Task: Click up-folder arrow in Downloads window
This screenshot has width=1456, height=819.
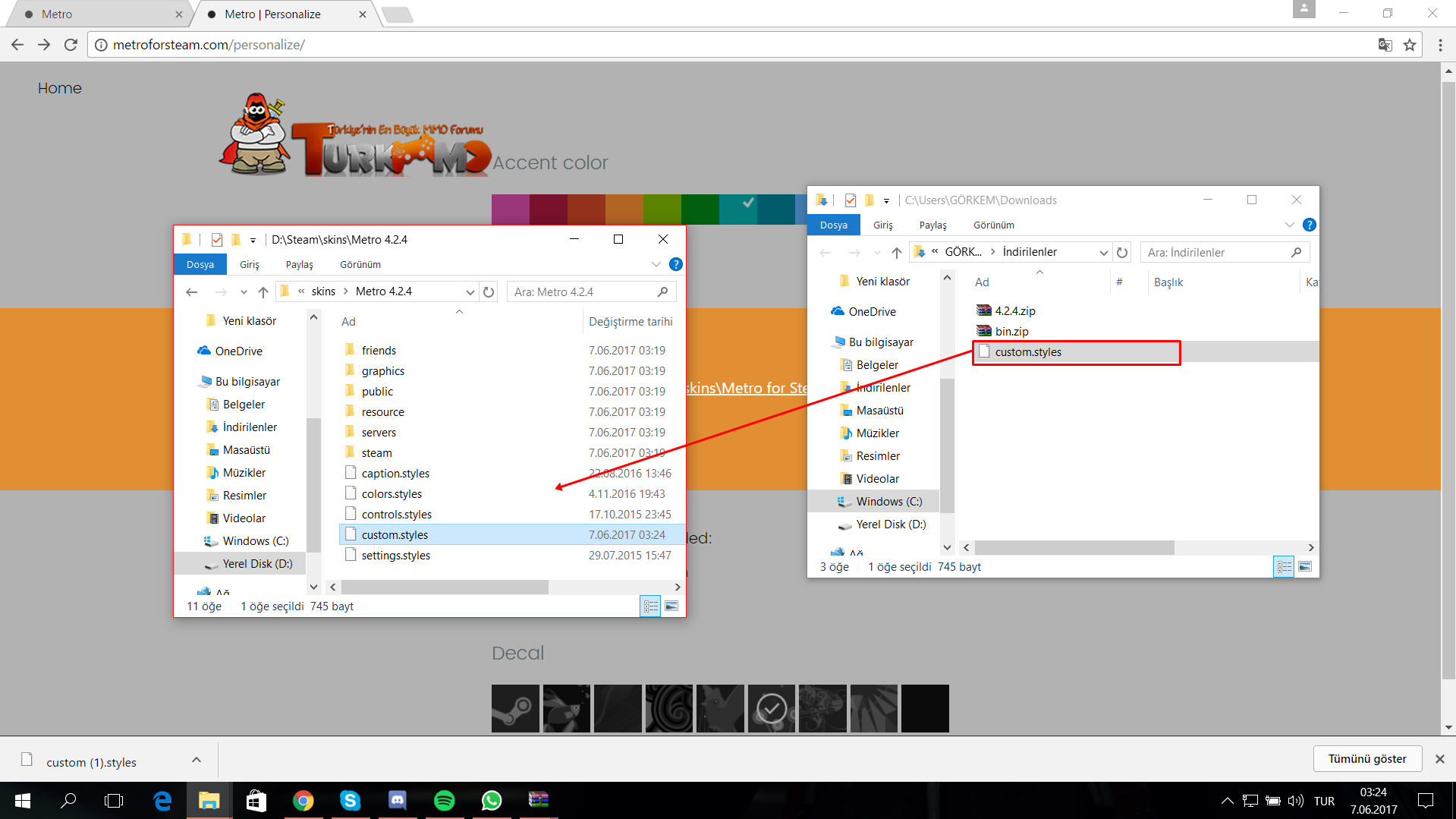Action: tap(897, 252)
